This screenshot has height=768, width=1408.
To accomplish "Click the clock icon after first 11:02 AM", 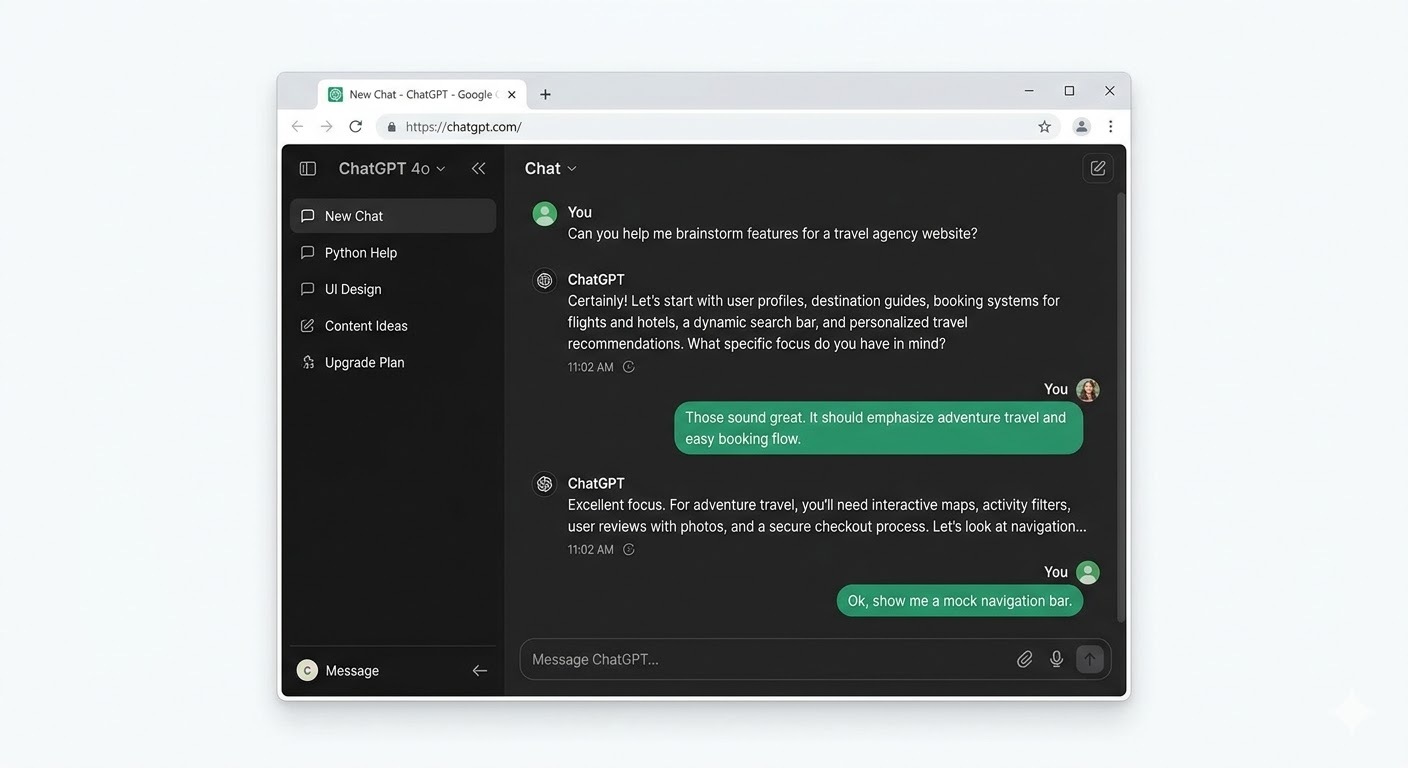I will click(629, 367).
